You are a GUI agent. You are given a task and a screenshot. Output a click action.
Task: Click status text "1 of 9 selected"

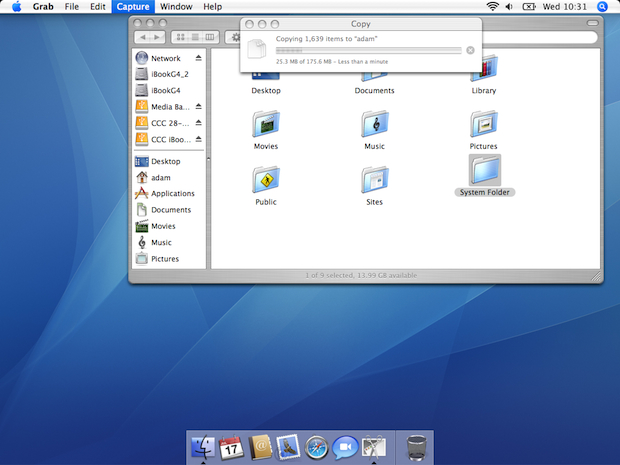329,275
